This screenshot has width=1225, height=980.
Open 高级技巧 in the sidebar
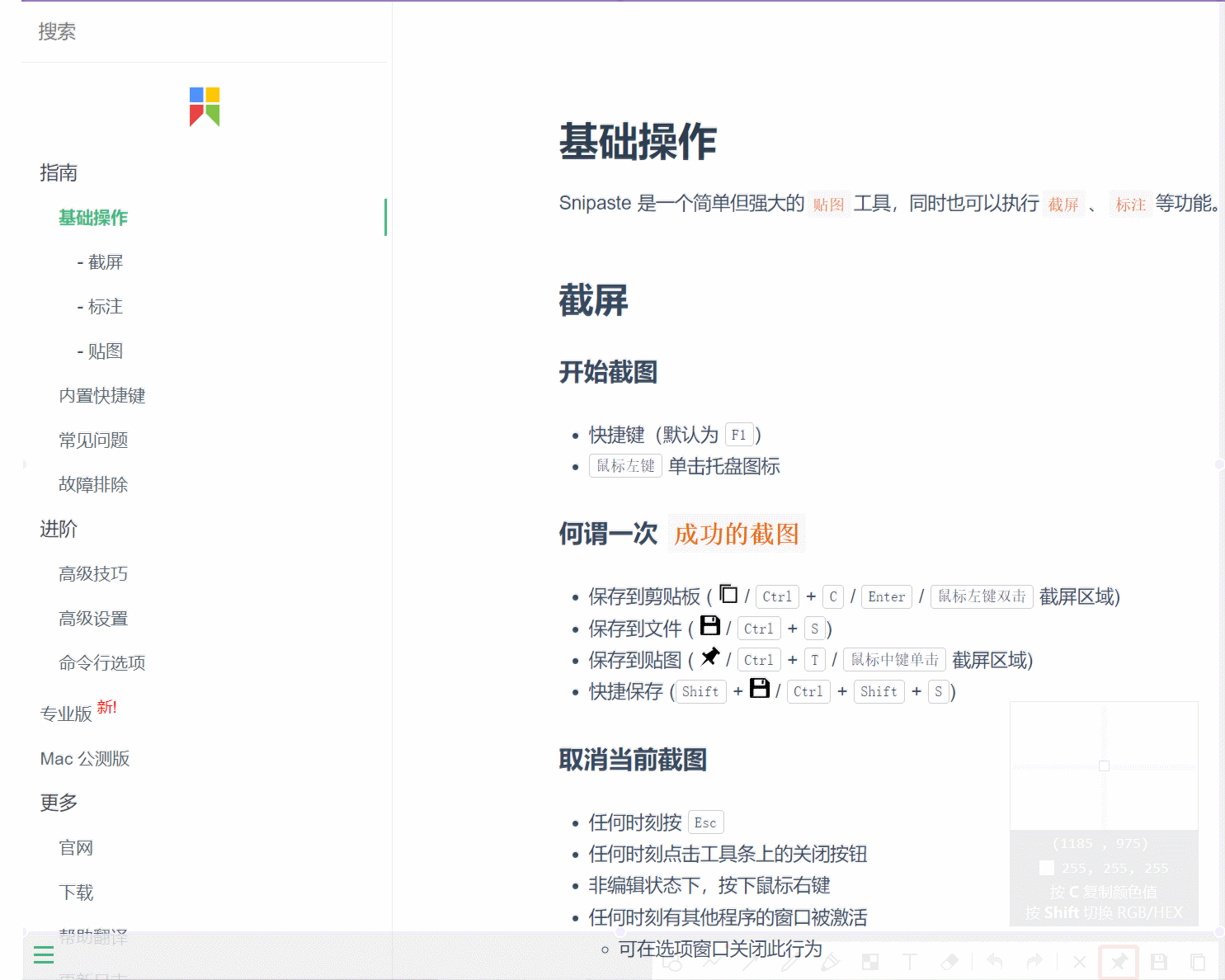click(93, 574)
